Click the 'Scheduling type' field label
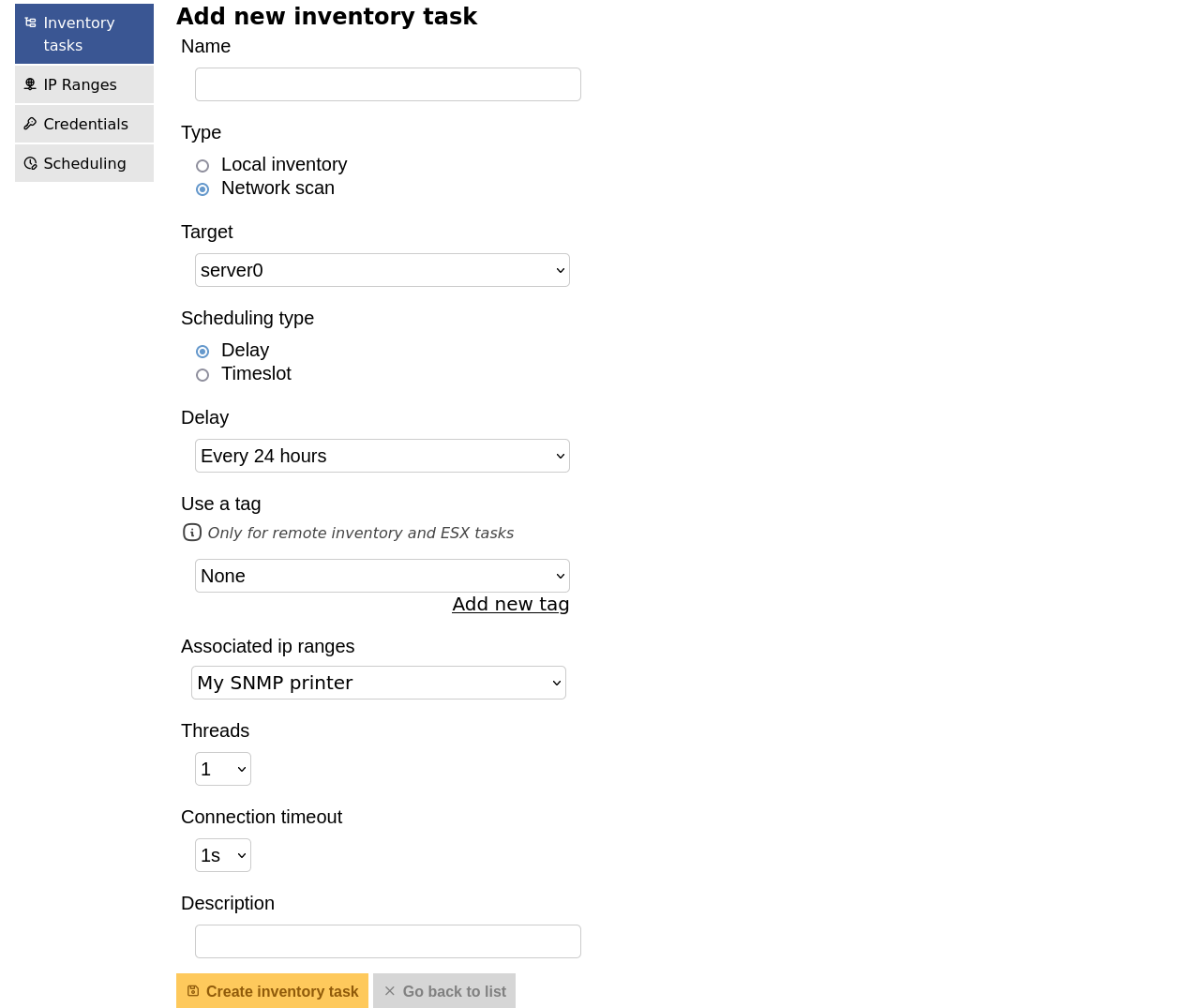Viewport: 1200px width, 1008px height. pos(247,318)
